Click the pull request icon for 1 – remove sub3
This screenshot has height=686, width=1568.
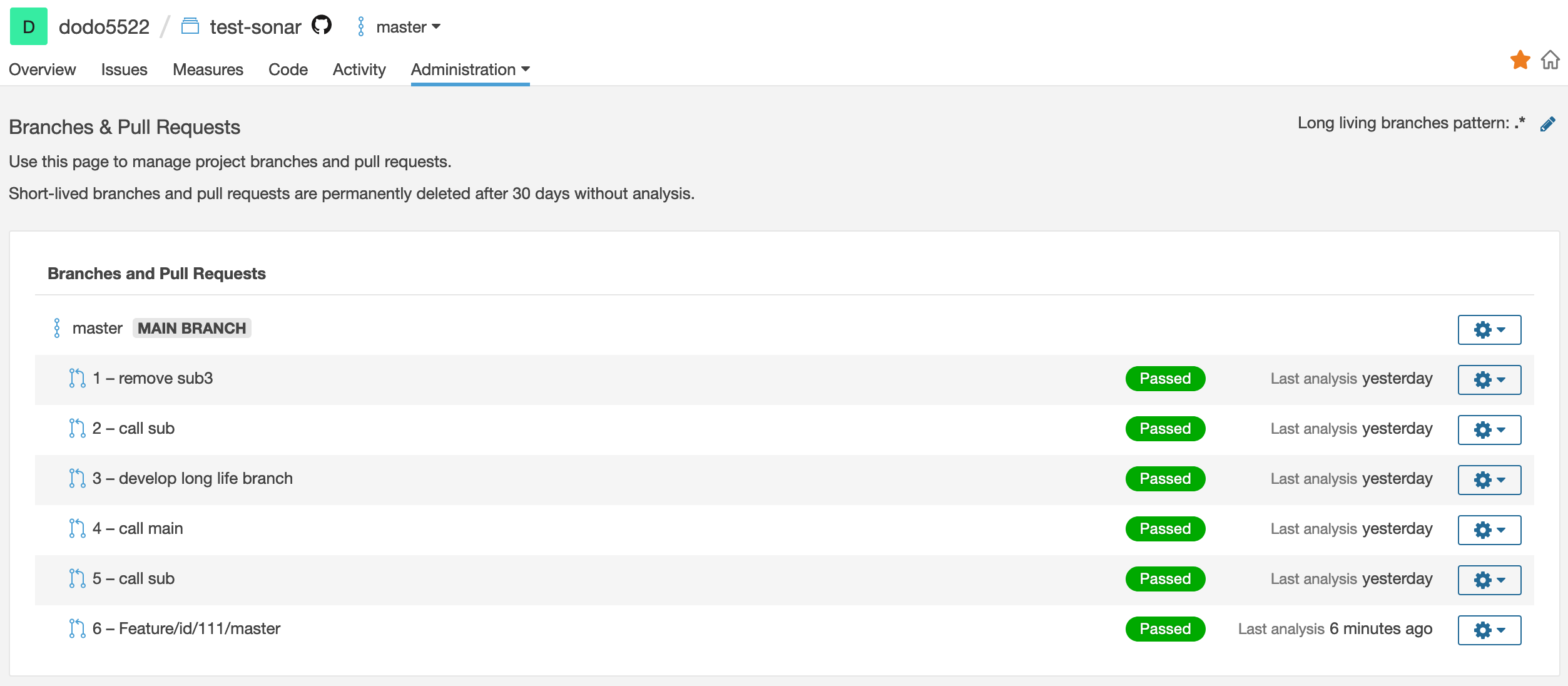point(77,378)
